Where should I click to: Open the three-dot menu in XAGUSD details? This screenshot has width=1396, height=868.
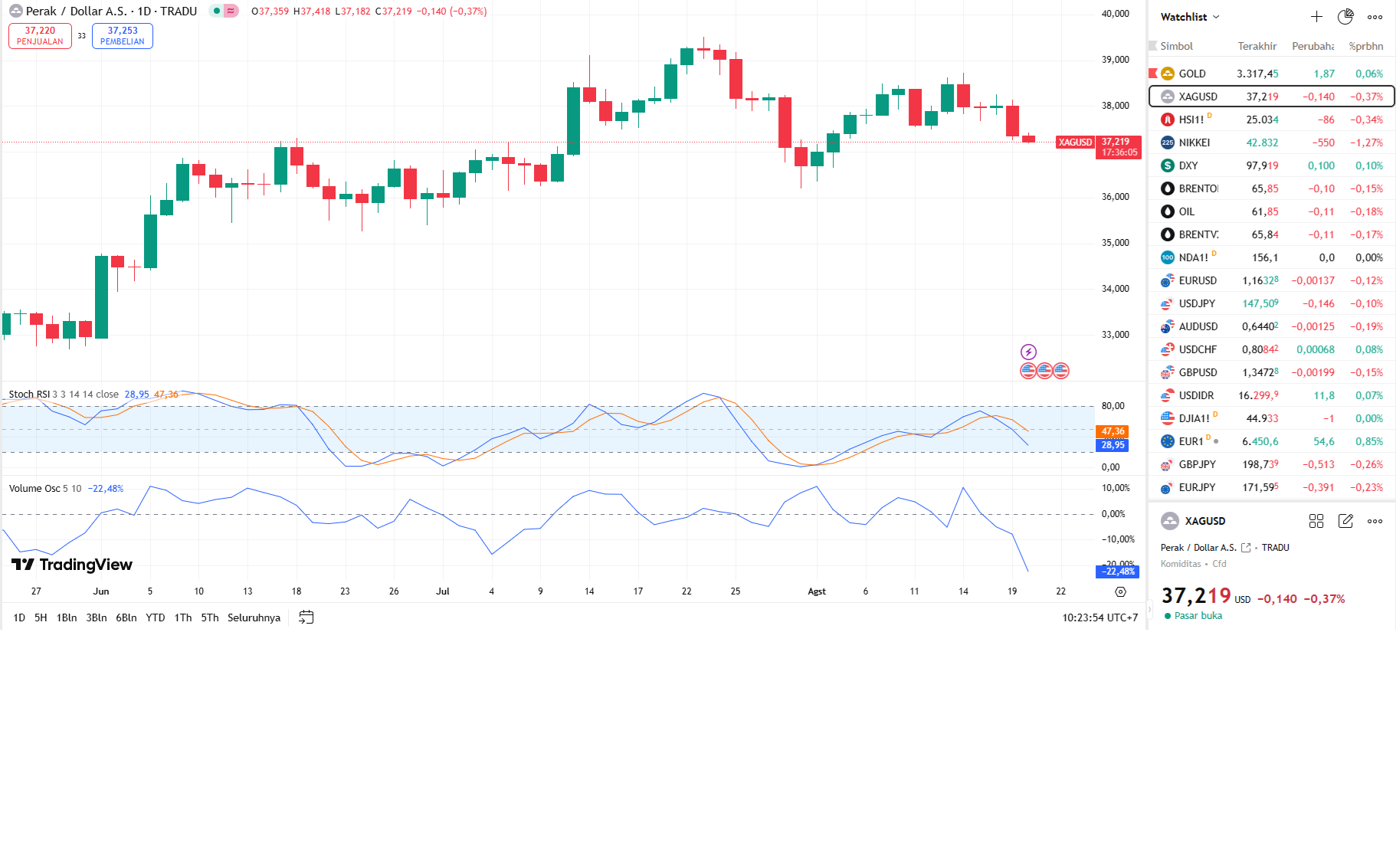pos(1375,521)
